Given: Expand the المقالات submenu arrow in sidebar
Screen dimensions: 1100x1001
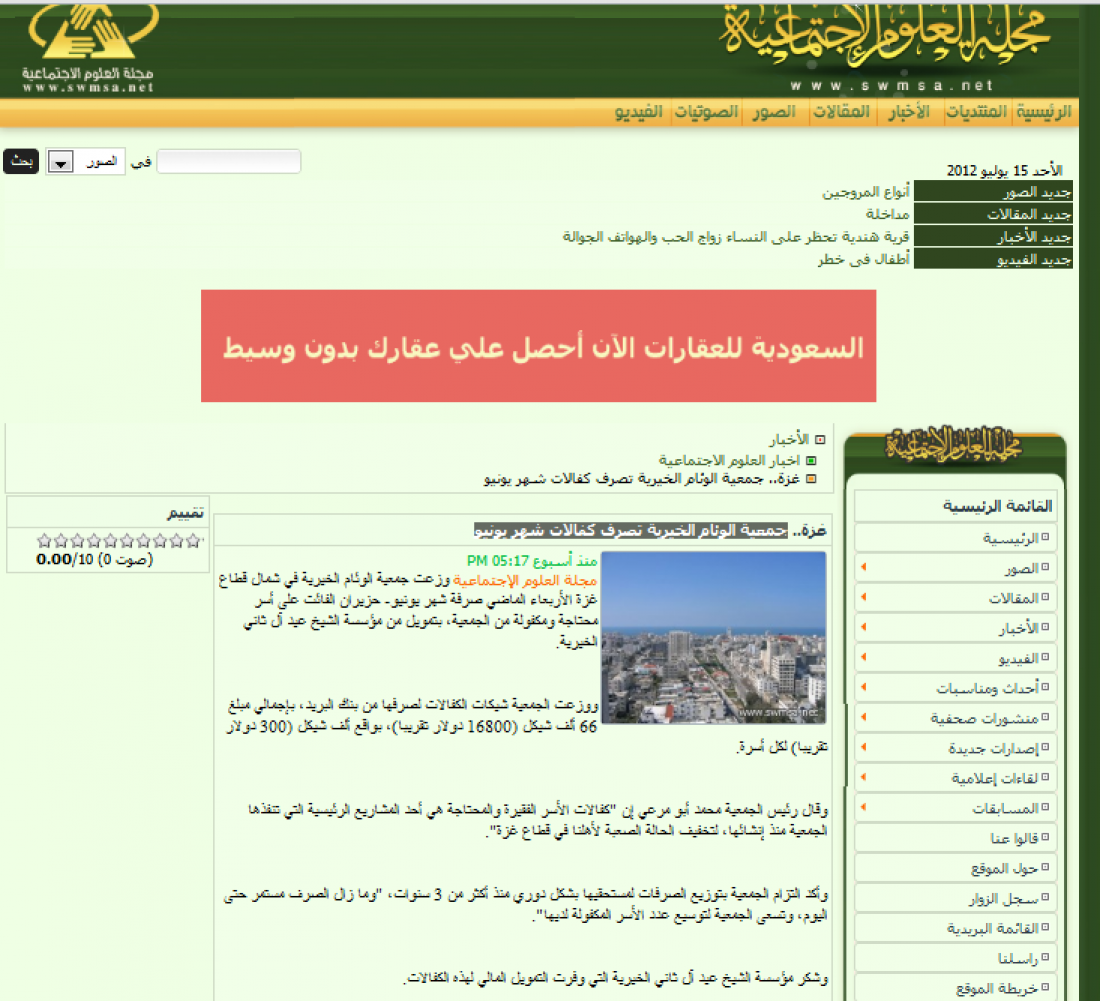Looking at the screenshot, I should 864,597.
